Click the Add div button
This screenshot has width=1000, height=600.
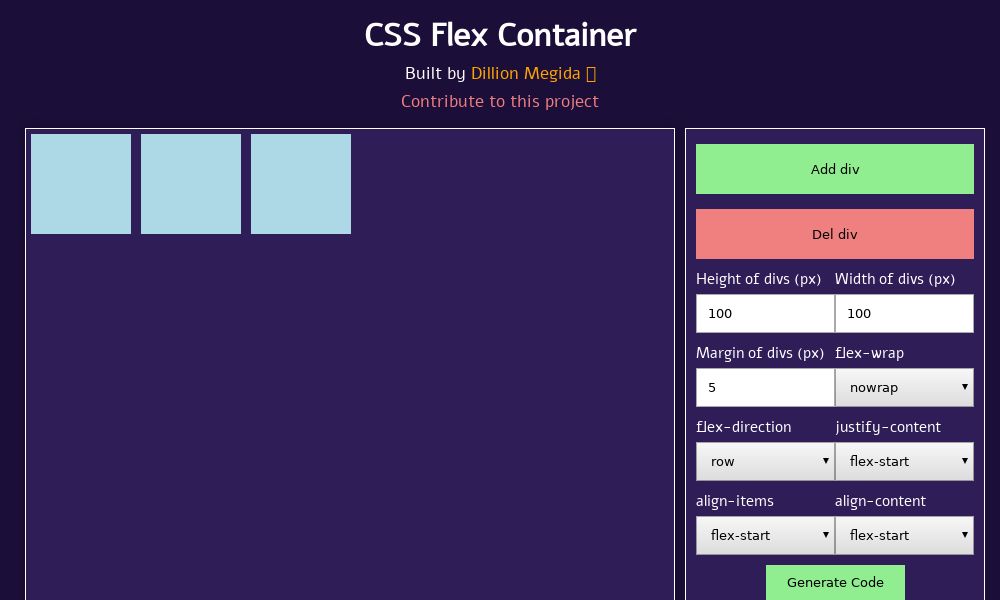coord(835,169)
